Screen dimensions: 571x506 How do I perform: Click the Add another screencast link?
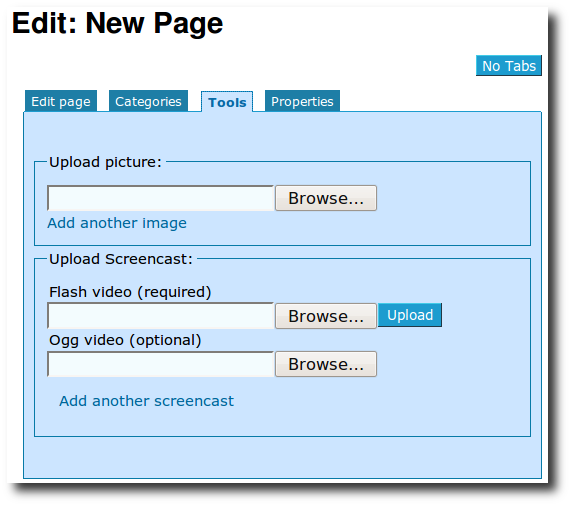click(146, 401)
